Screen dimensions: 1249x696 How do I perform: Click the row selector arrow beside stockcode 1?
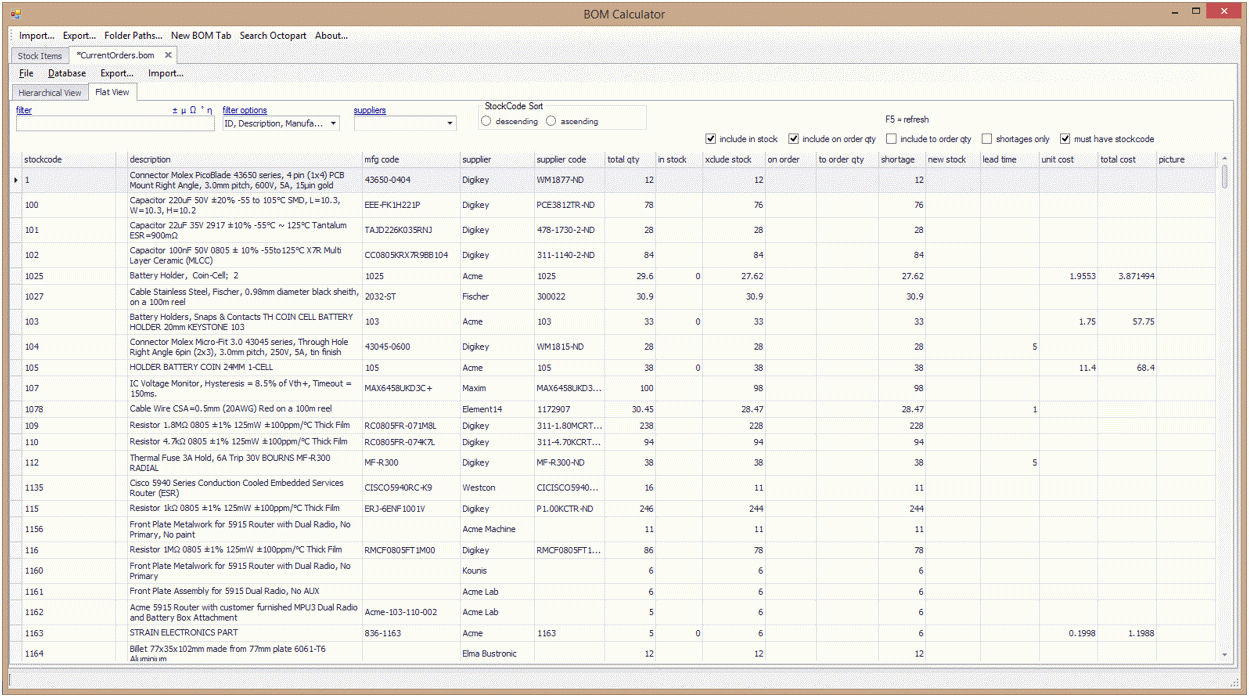point(17,180)
